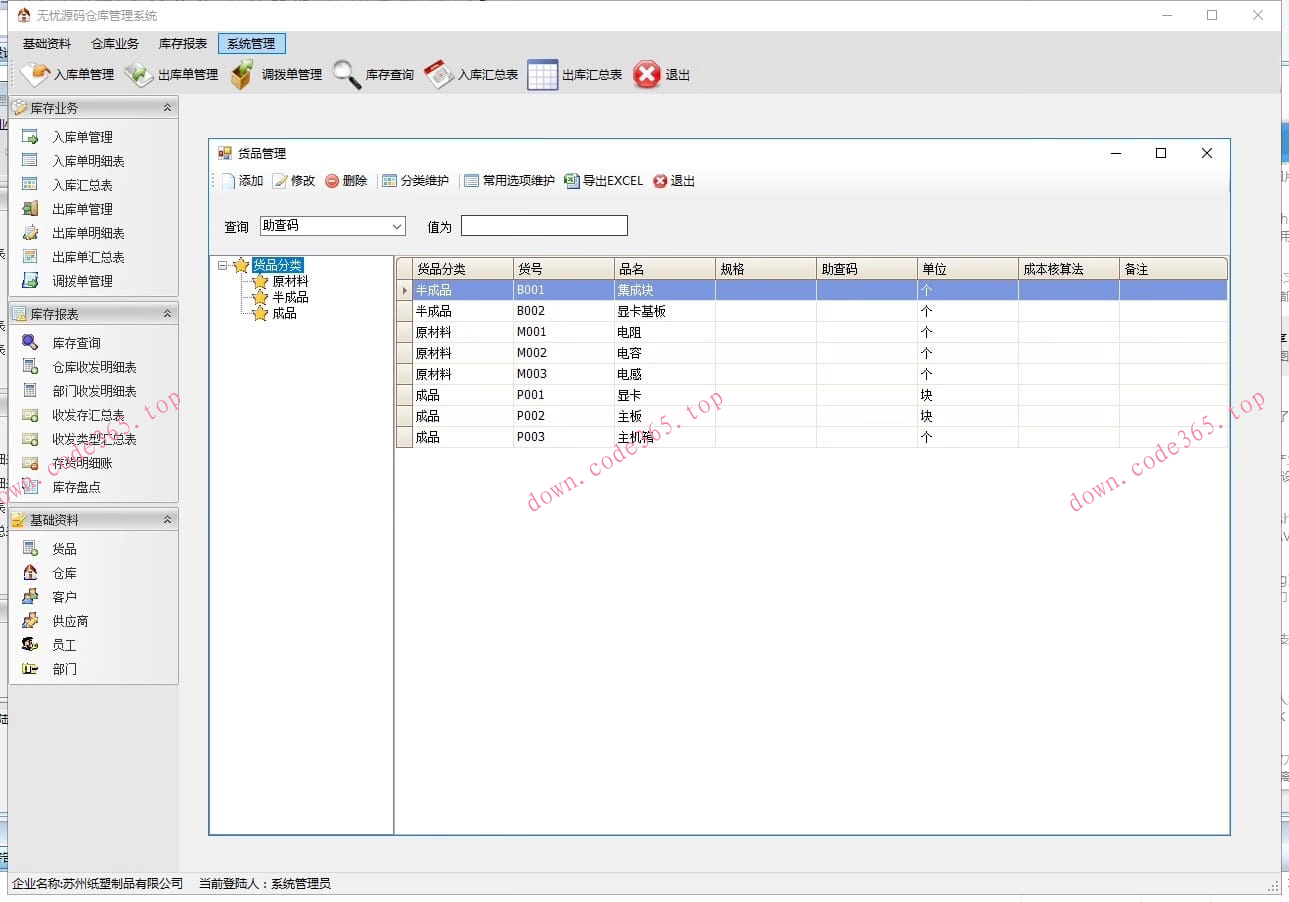Image resolution: width=1289 pixels, height=902 pixels.
Task: Collapse the 基础资料 sidebar section
Action: pyautogui.click(x=167, y=520)
